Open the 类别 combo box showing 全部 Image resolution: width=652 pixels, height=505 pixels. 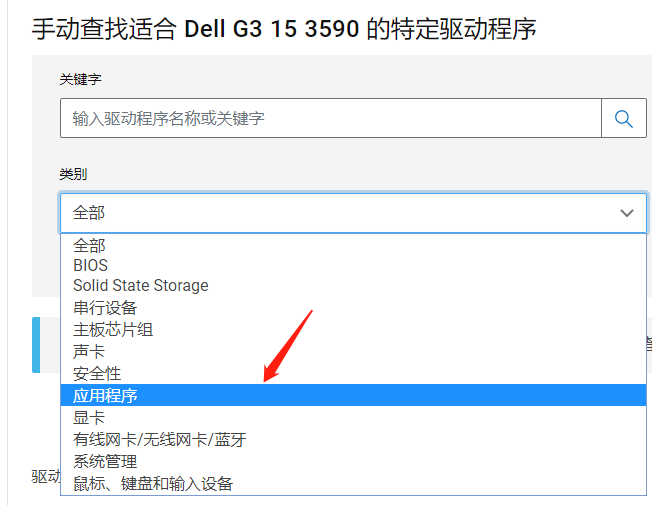point(340,213)
